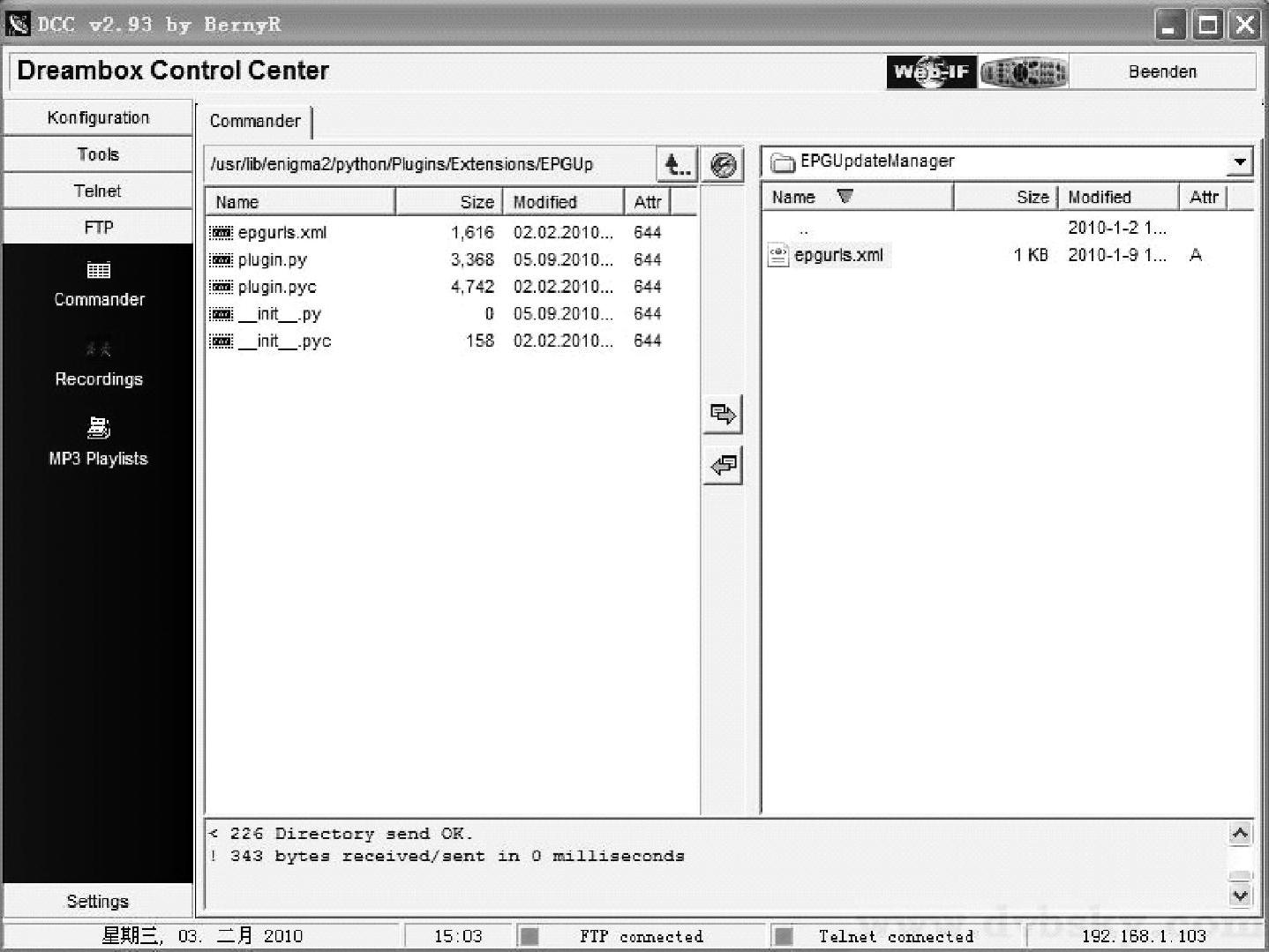Click the 15:03 clock in status bar
The width and height of the screenshot is (1269, 952).
458,937
